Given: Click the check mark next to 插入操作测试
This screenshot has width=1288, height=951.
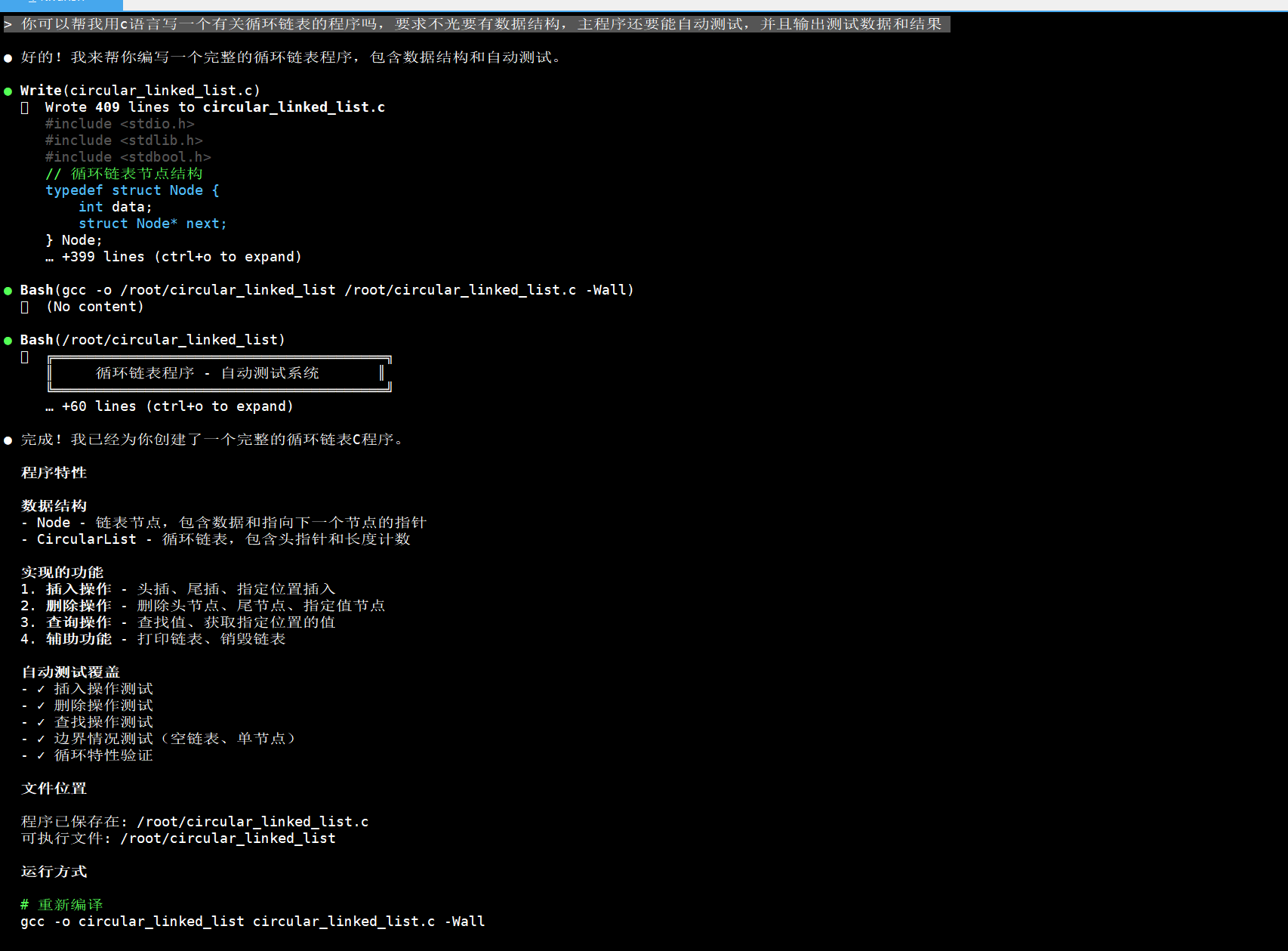Looking at the screenshot, I should [x=41, y=689].
